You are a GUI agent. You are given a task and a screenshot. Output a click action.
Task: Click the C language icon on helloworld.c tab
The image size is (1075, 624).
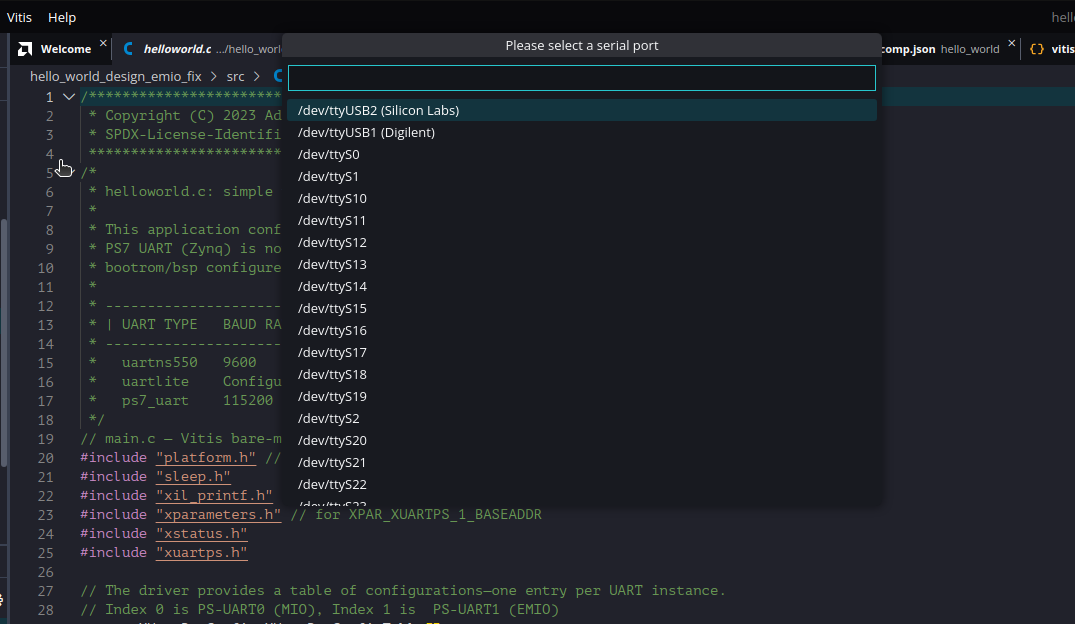pos(126,47)
